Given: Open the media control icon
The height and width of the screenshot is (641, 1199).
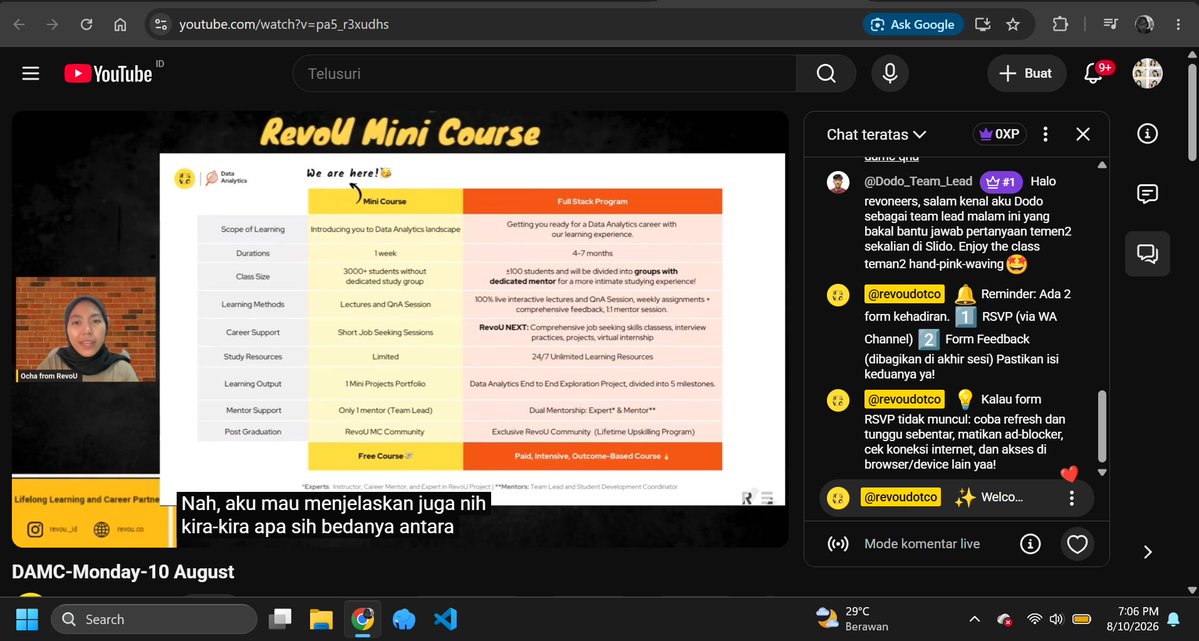Looking at the screenshot, I should 1111,24.
